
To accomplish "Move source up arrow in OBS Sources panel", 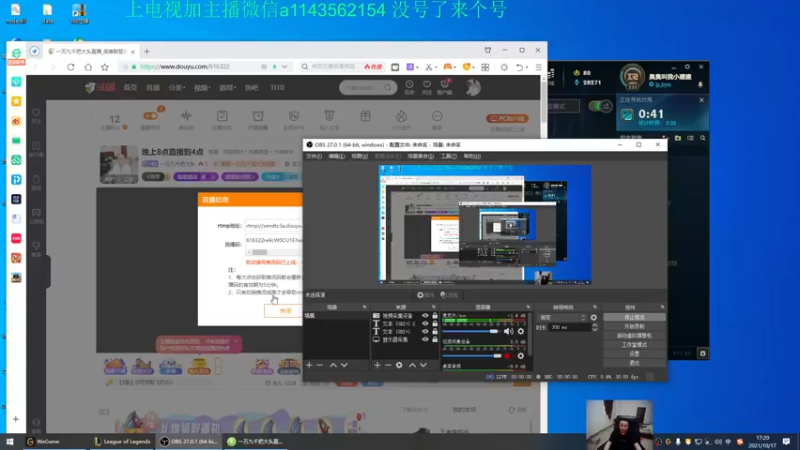I will [x=412, y=365].
